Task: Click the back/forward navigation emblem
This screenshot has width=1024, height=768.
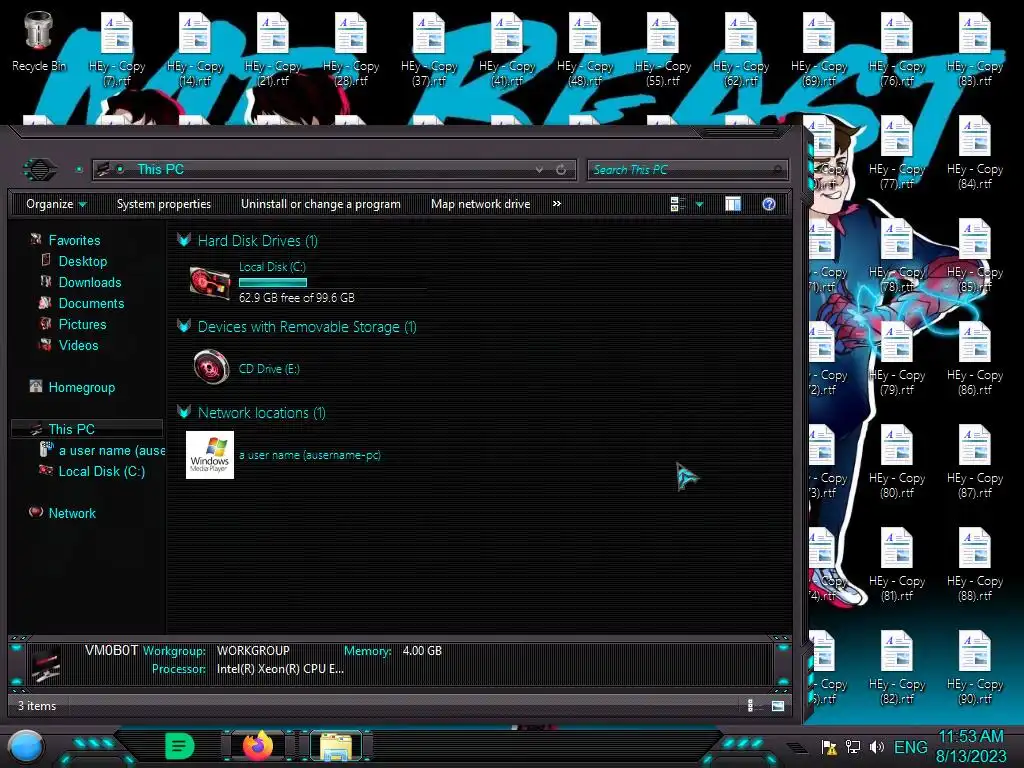Action: (x=40, y=170)
